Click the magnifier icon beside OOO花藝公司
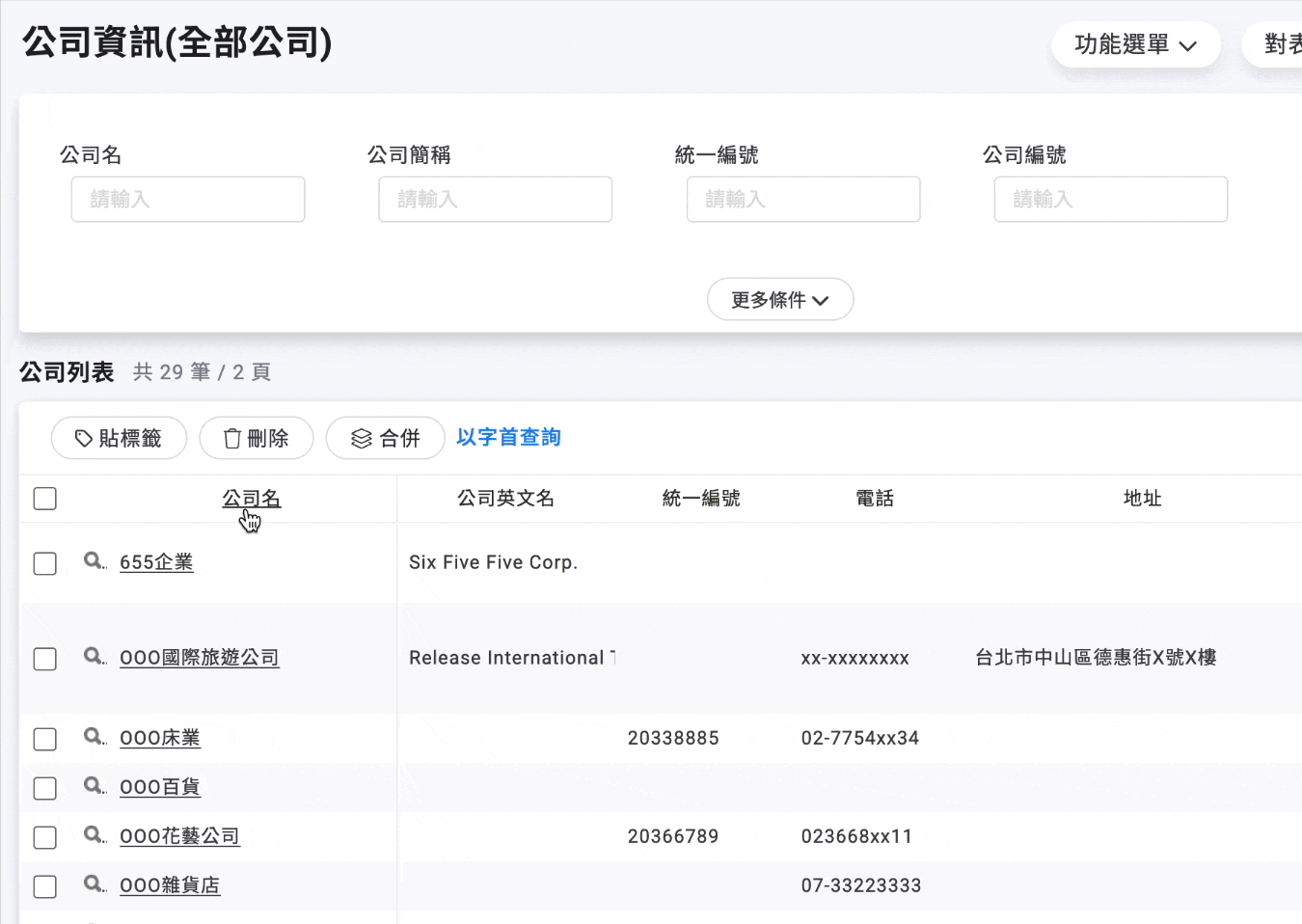Screen dimensions: 1302x924 [92, 834]
